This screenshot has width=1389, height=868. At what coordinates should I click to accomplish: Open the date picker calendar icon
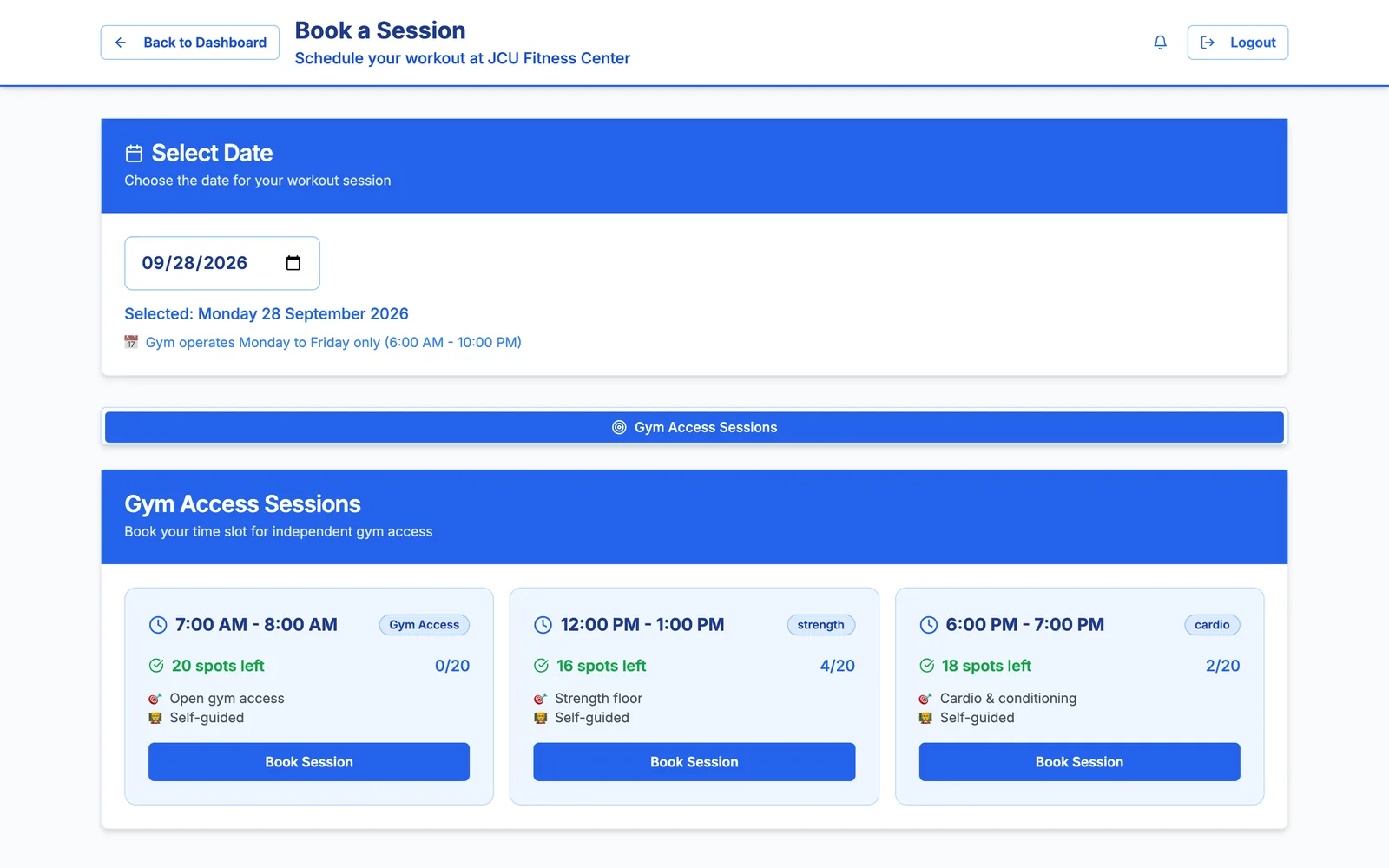[293, 263]
